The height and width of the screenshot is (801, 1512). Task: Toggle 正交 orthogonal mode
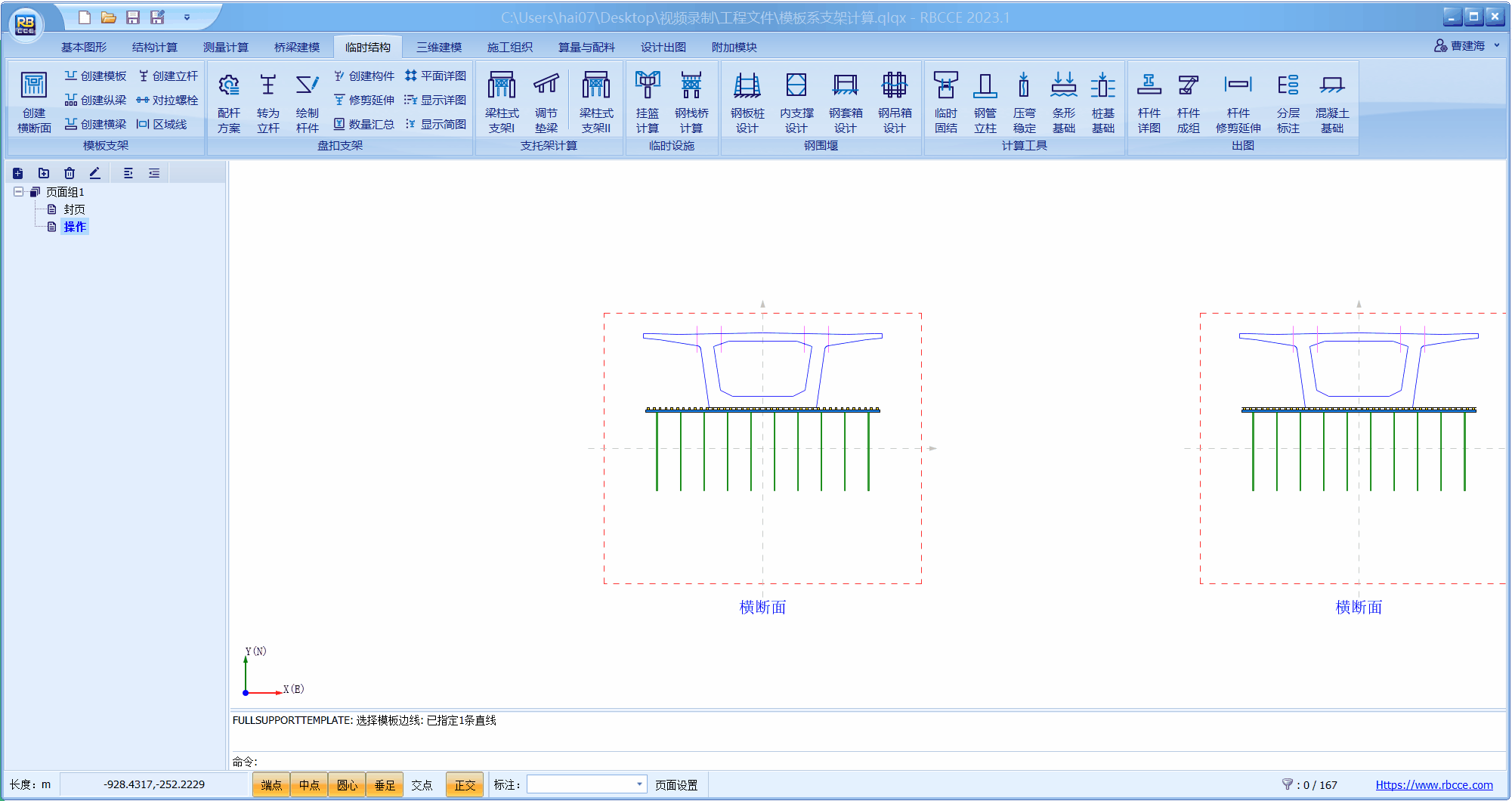tap(465, 785)
